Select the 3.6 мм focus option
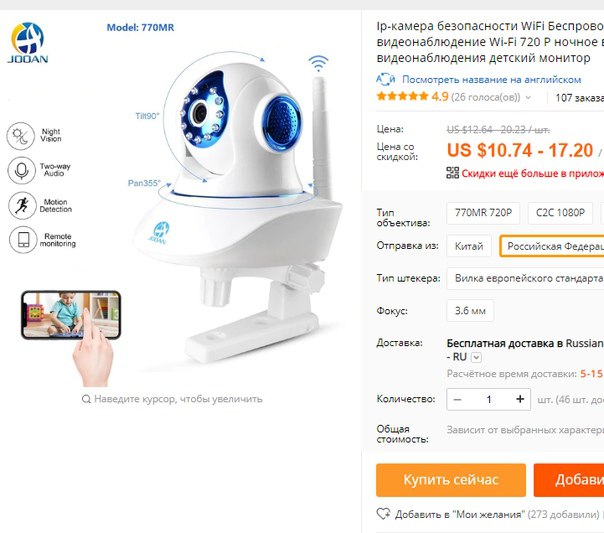604x533 pixels. click(470, 310)
